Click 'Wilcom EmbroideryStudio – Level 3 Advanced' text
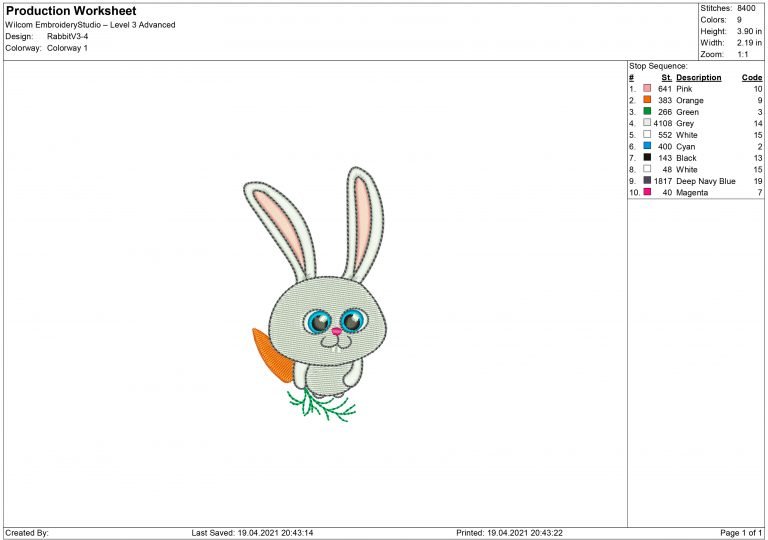This screenshot has height=540, width=768. point(90,25)
